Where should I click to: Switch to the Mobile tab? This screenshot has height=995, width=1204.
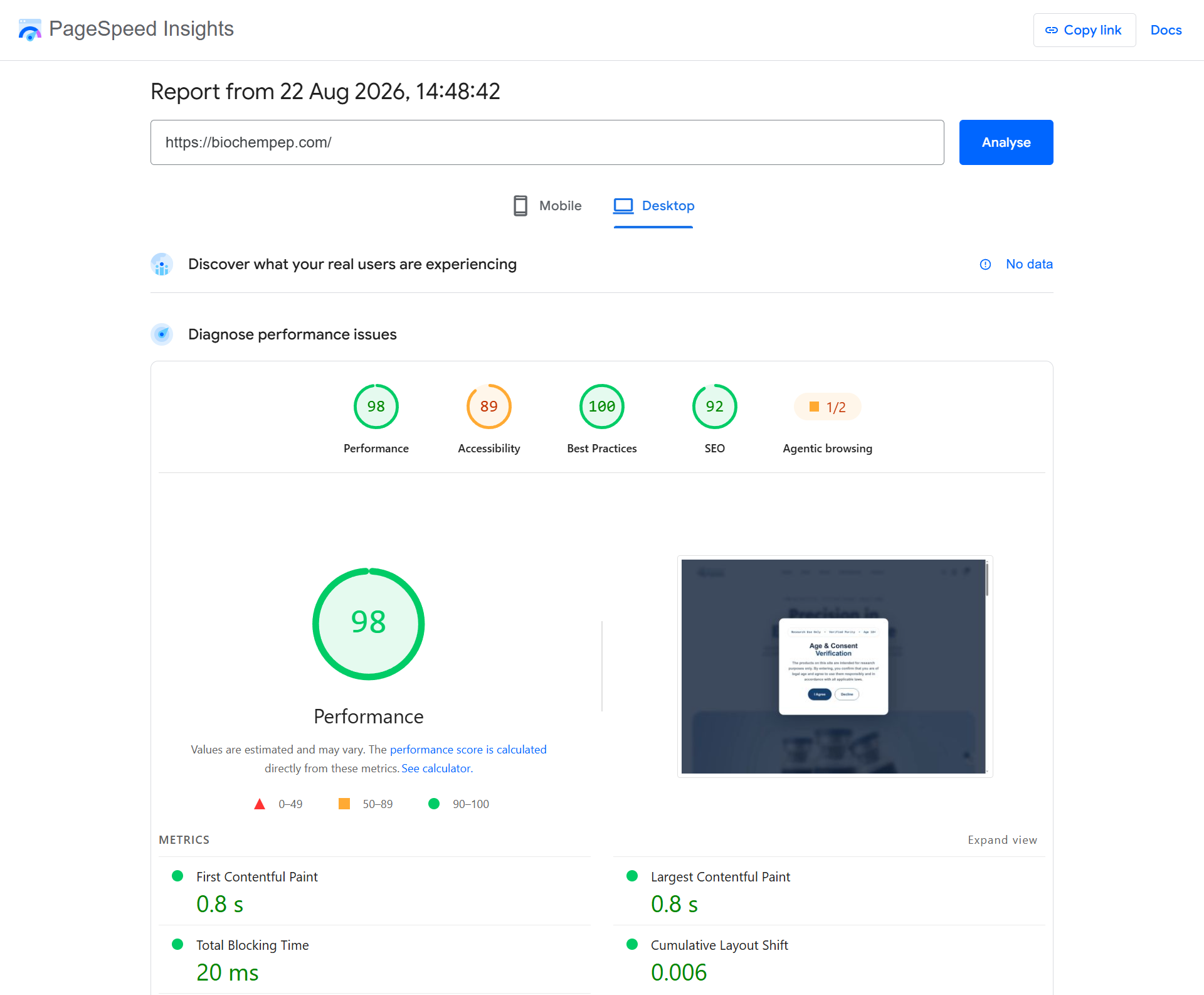click(547, 206)
